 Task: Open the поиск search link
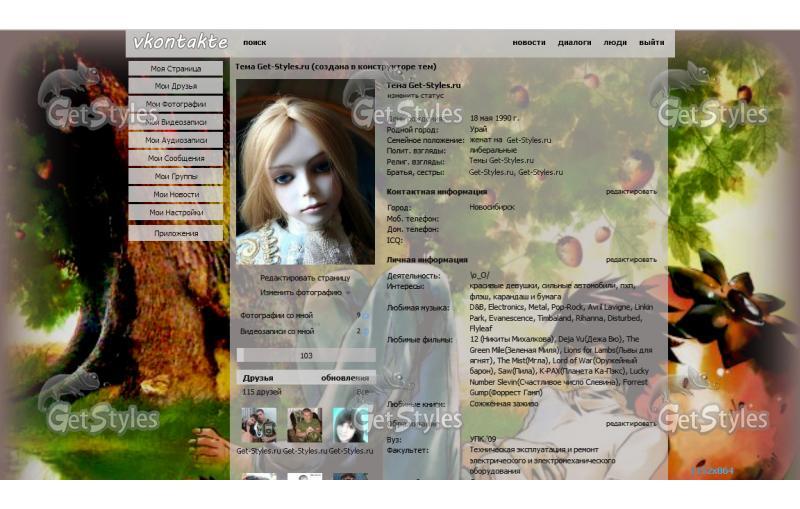(255, 43)
